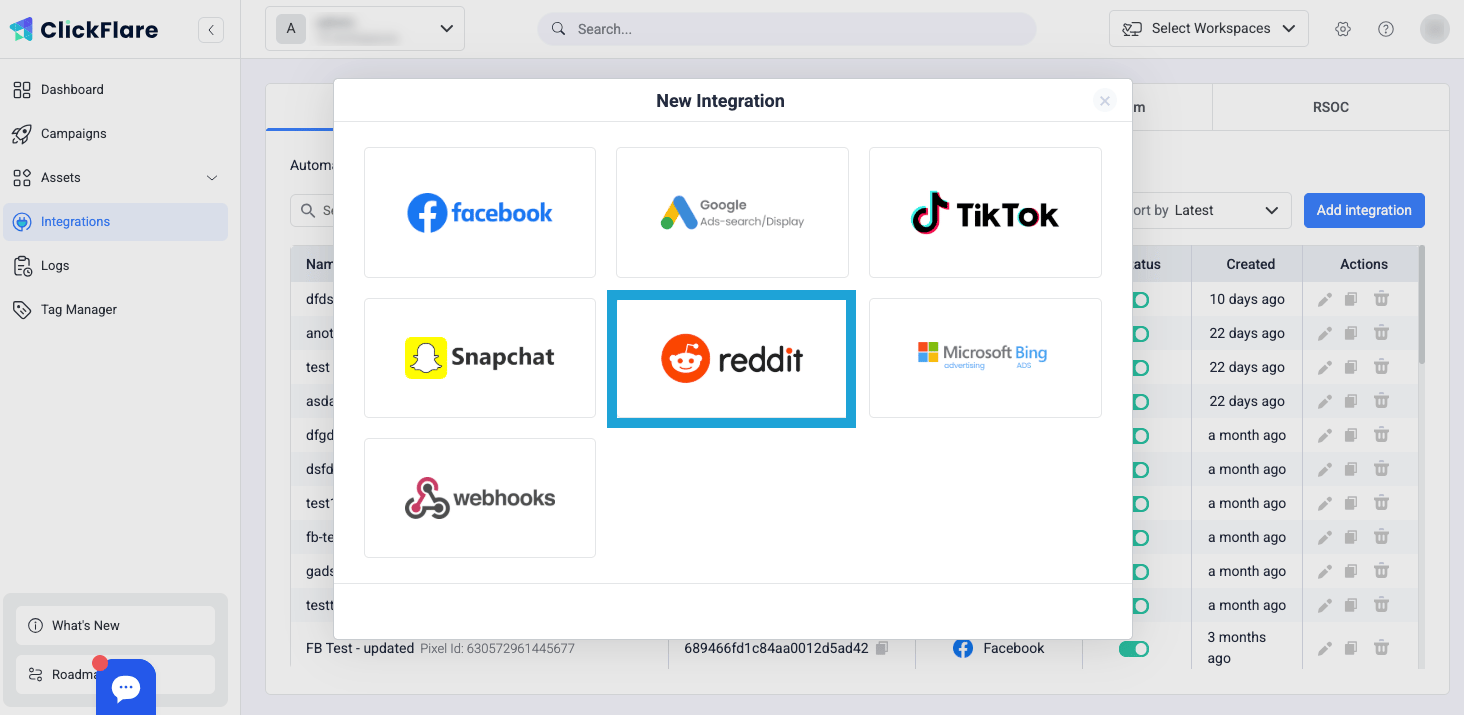Choose the Google Ads integration card
Screen dimensions: 1464x715
point(732,213)
